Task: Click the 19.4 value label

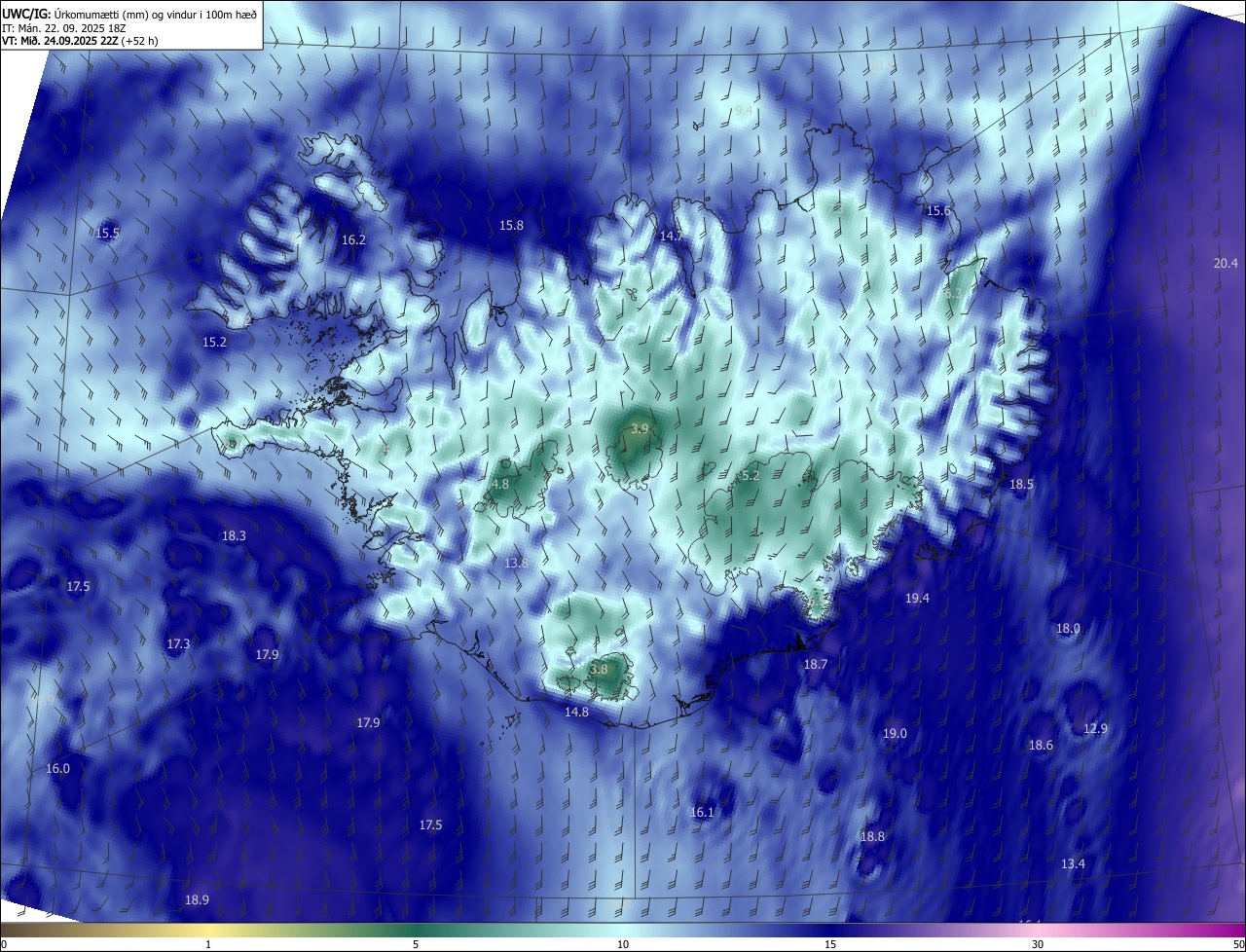Action: pyautogui.click(x=917, y=599)
